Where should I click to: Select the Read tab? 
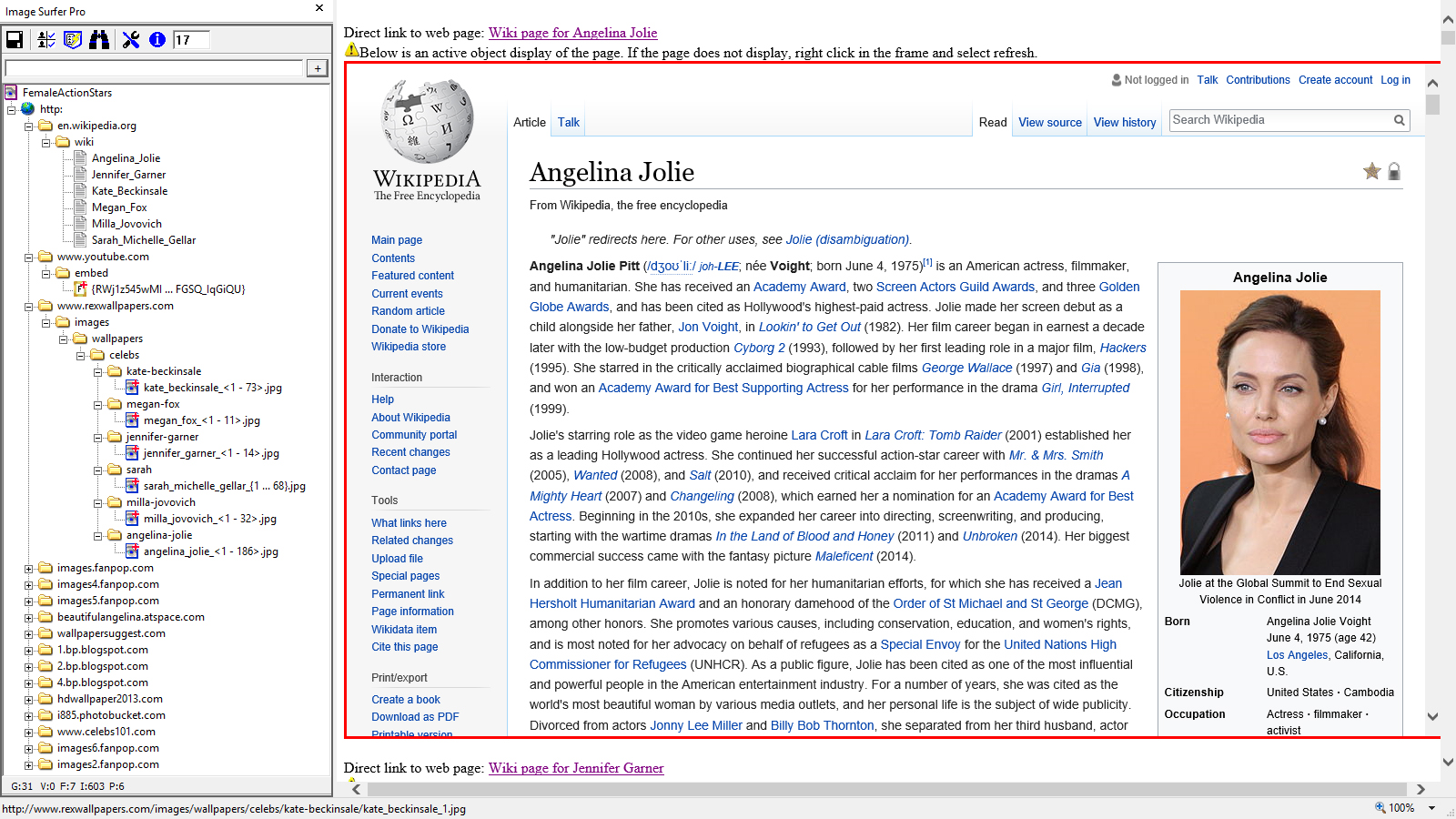click(993, 122)
